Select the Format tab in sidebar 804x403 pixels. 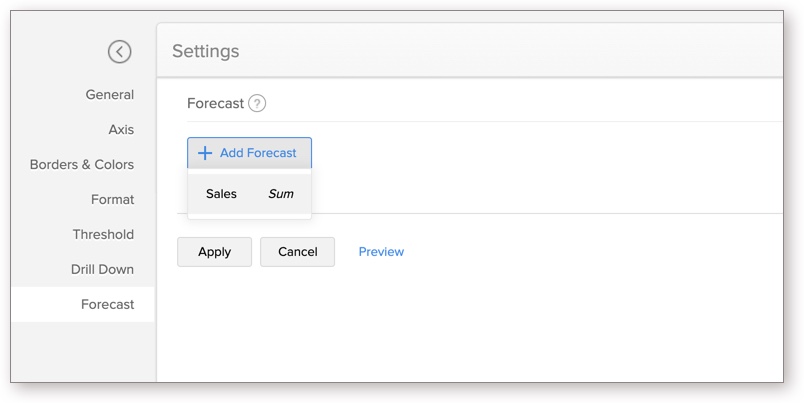(113, 199)
